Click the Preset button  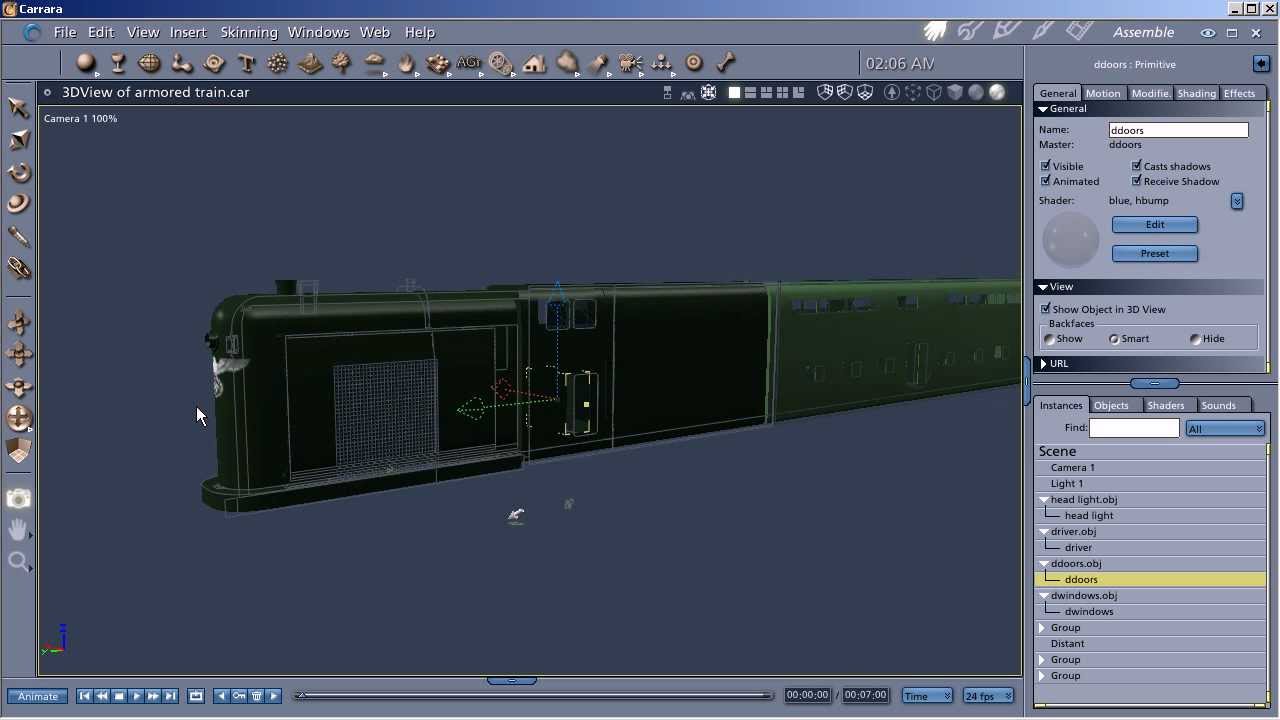[1155, 254]
